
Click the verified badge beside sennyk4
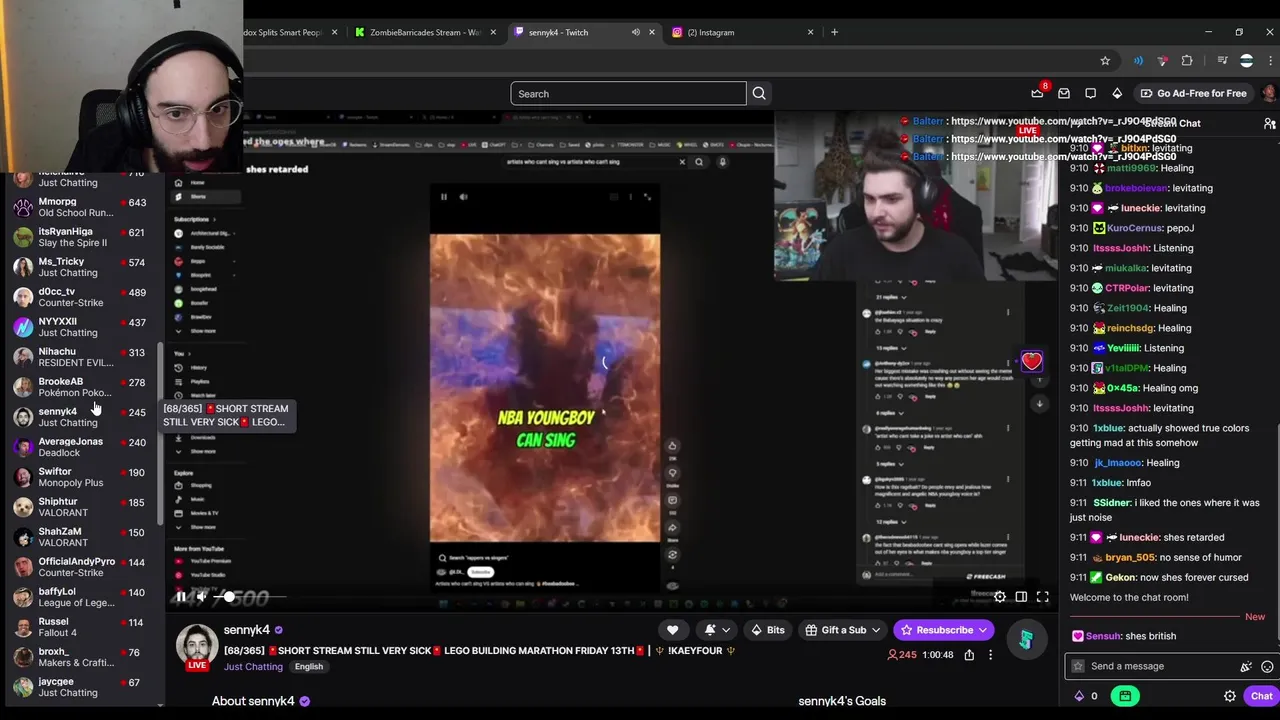pyautogui.click(x=279, y=630)
